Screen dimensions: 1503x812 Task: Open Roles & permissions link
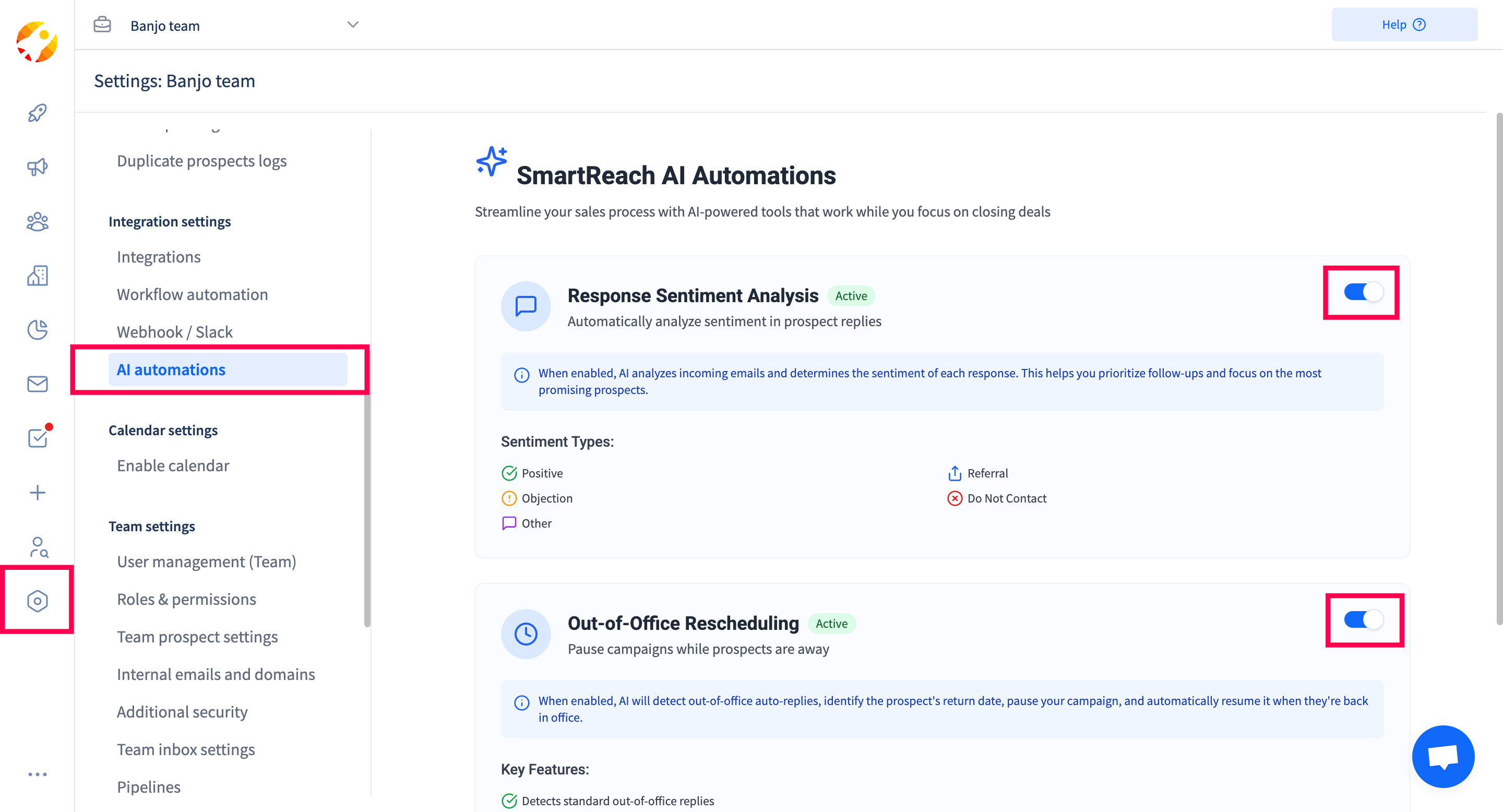(186, 599)
